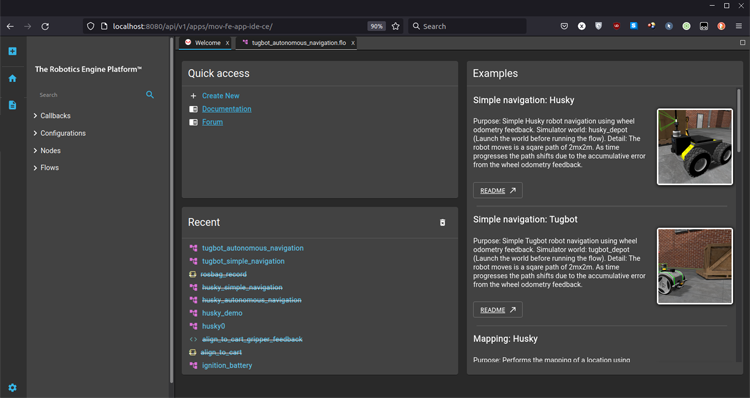Open recent ignition_battery flow
This screenshot has width=750, height=398.
pyautogui.click(x=227, y=365)
